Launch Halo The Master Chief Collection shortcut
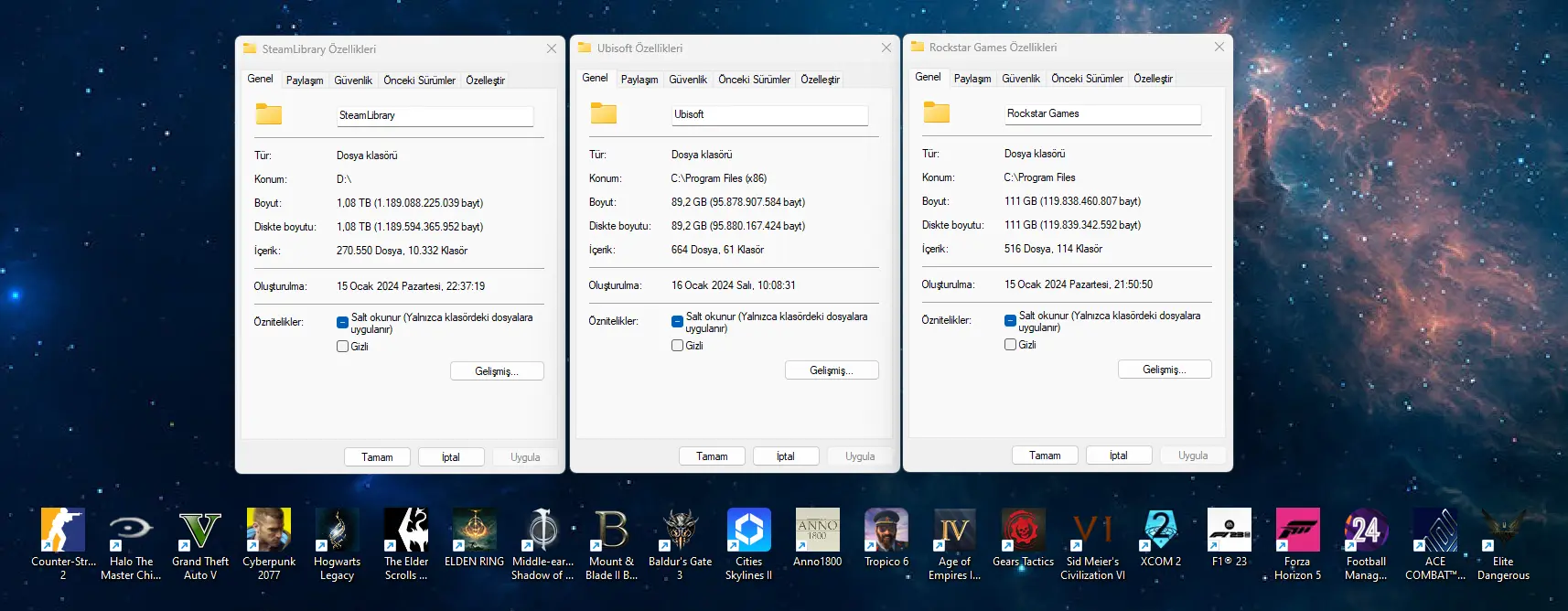This screenshot has width=1568, height=611. point(131,544)
